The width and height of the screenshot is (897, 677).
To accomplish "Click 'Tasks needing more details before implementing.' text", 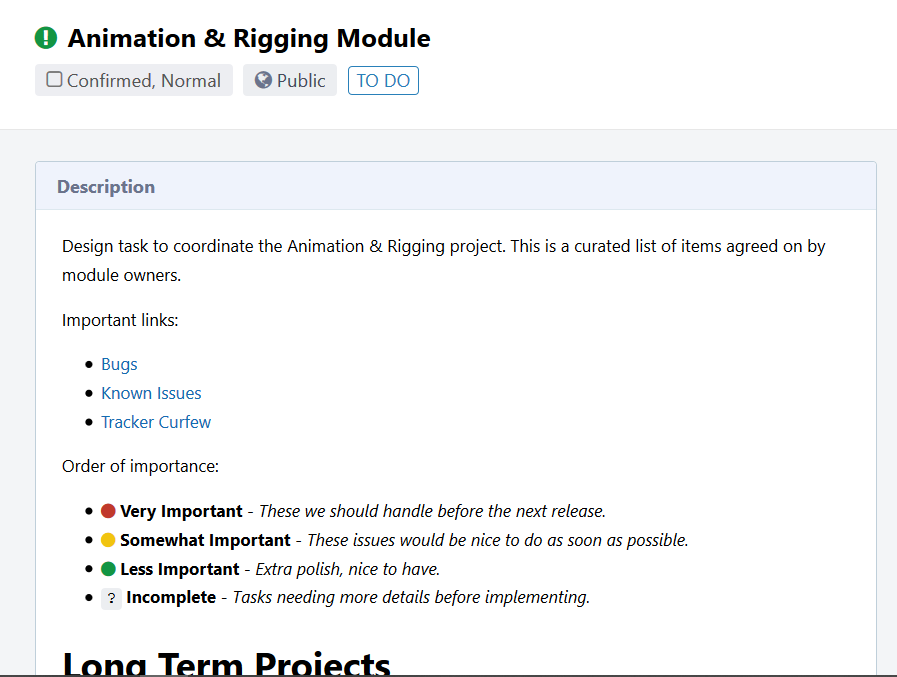I will (411, 597).
